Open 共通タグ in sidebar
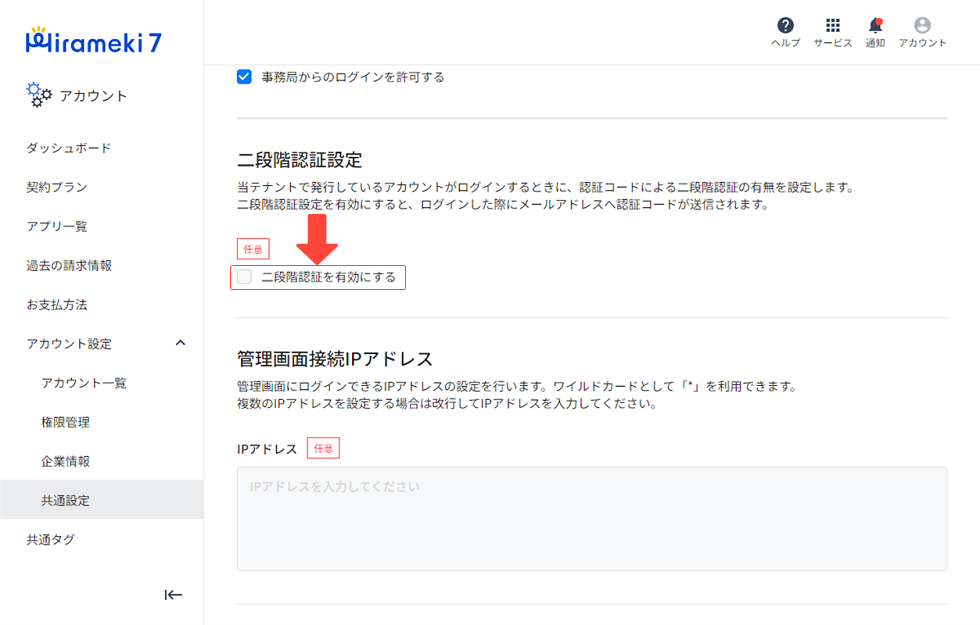Image resolution: width=980 pixels, height=625 pixels. (x=51, y=539)
